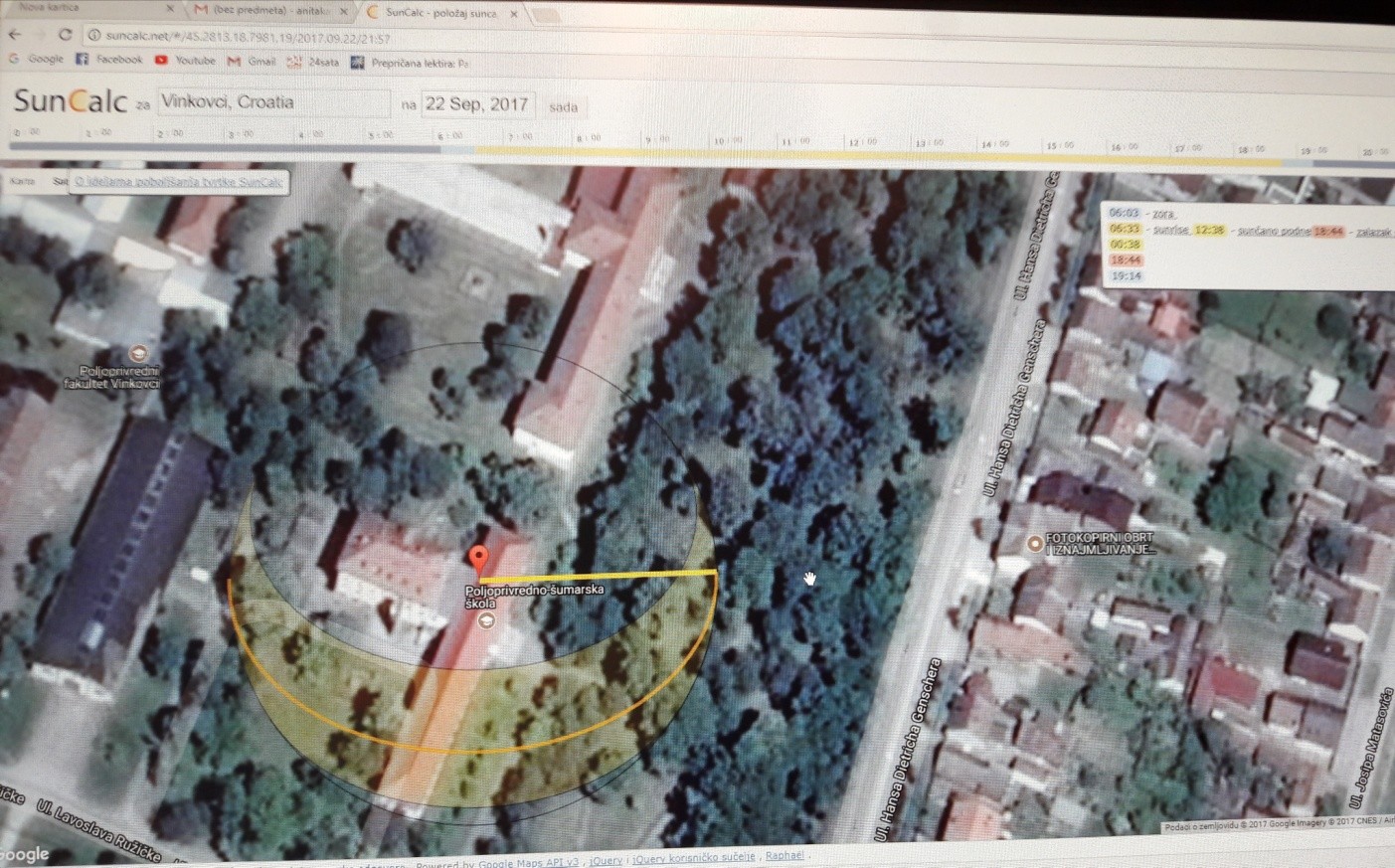Viewport: 1395px width, 868px height.
Task: Click the 3:00 mark on the timeline
Action: pyautogui.click(x=241, y=133)
